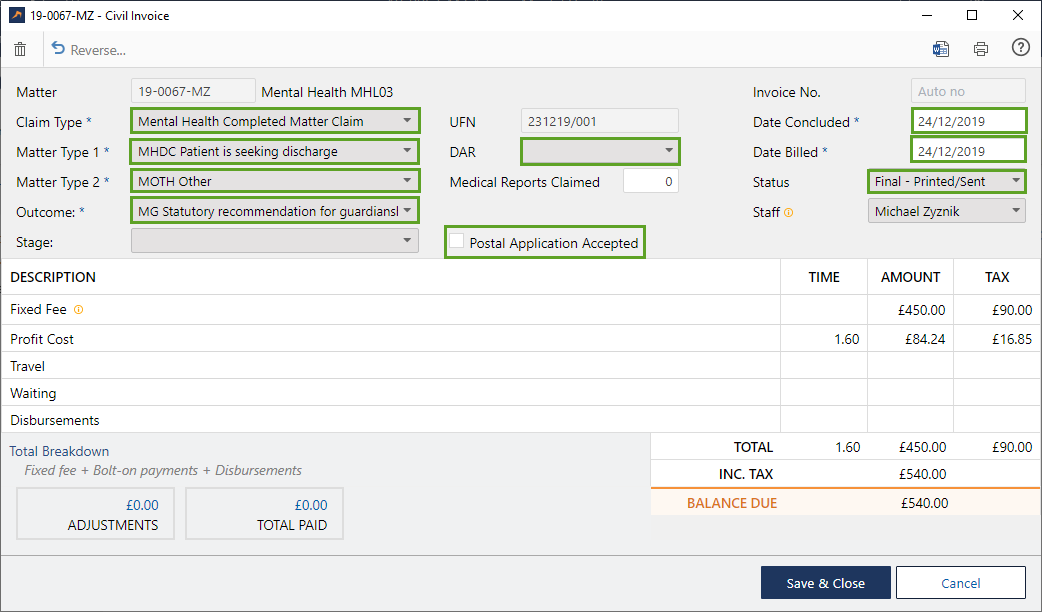Click the Save & Close button

(x=824, y=583)
